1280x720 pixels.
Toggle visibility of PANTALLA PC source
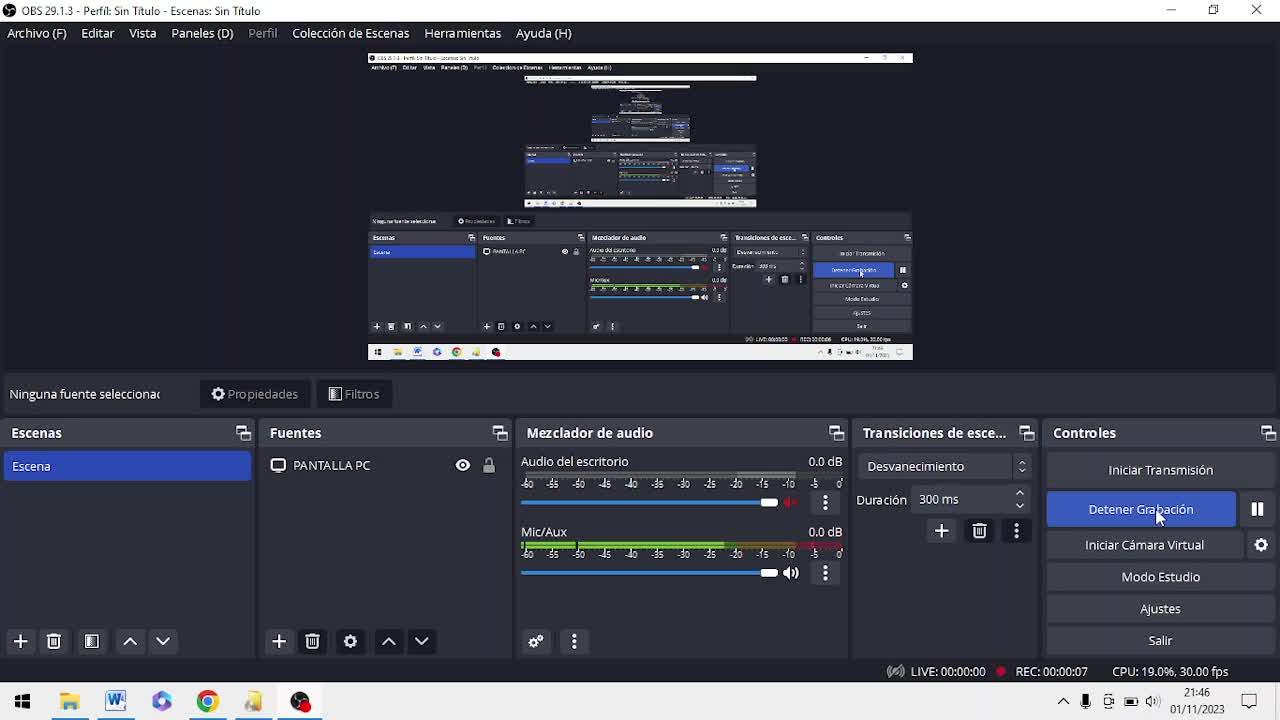point(462,465)
